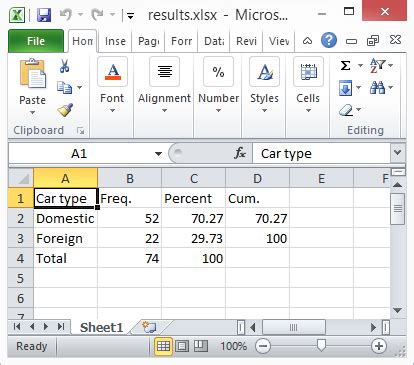Click the Clear eraser icon
Image resolution: width=414 pixels, height=365 pixels.
pos(346,110)
